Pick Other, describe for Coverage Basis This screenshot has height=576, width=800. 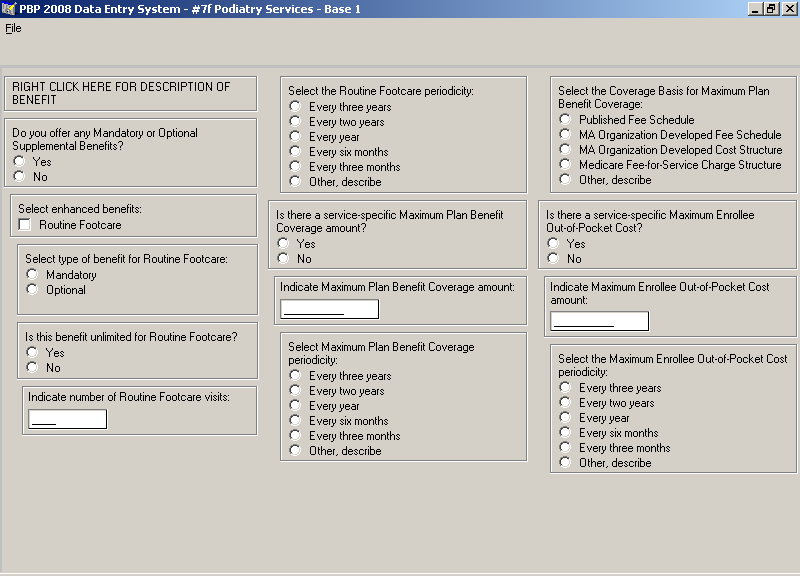565,179
